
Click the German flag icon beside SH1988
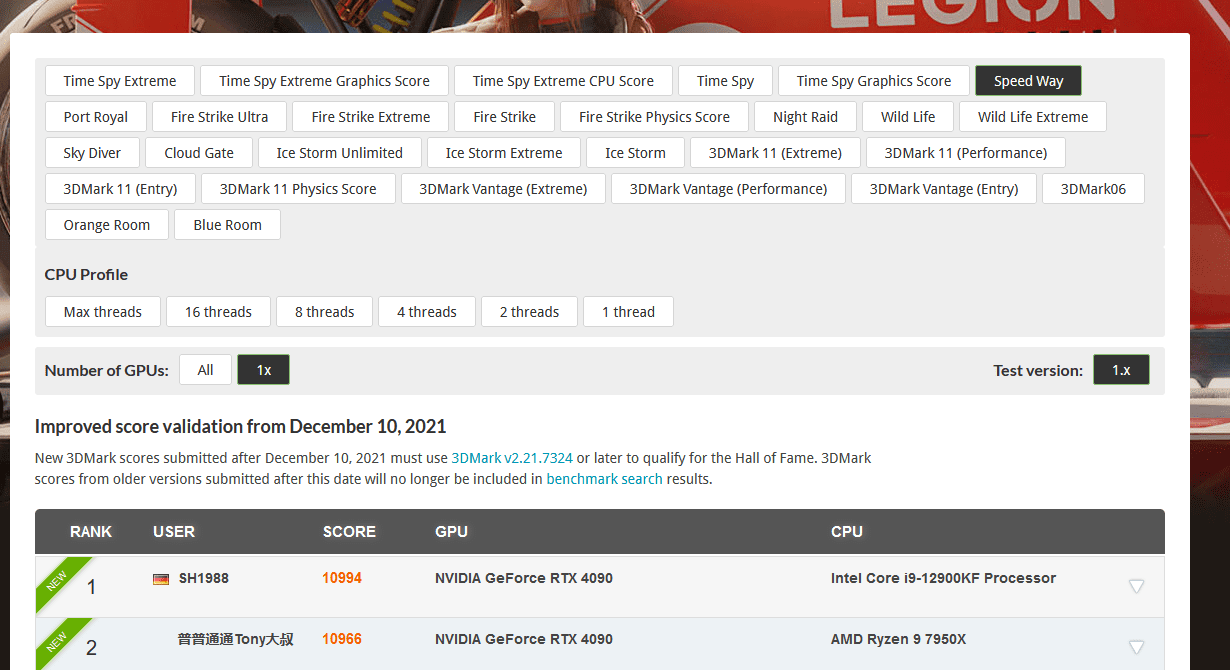161,579
